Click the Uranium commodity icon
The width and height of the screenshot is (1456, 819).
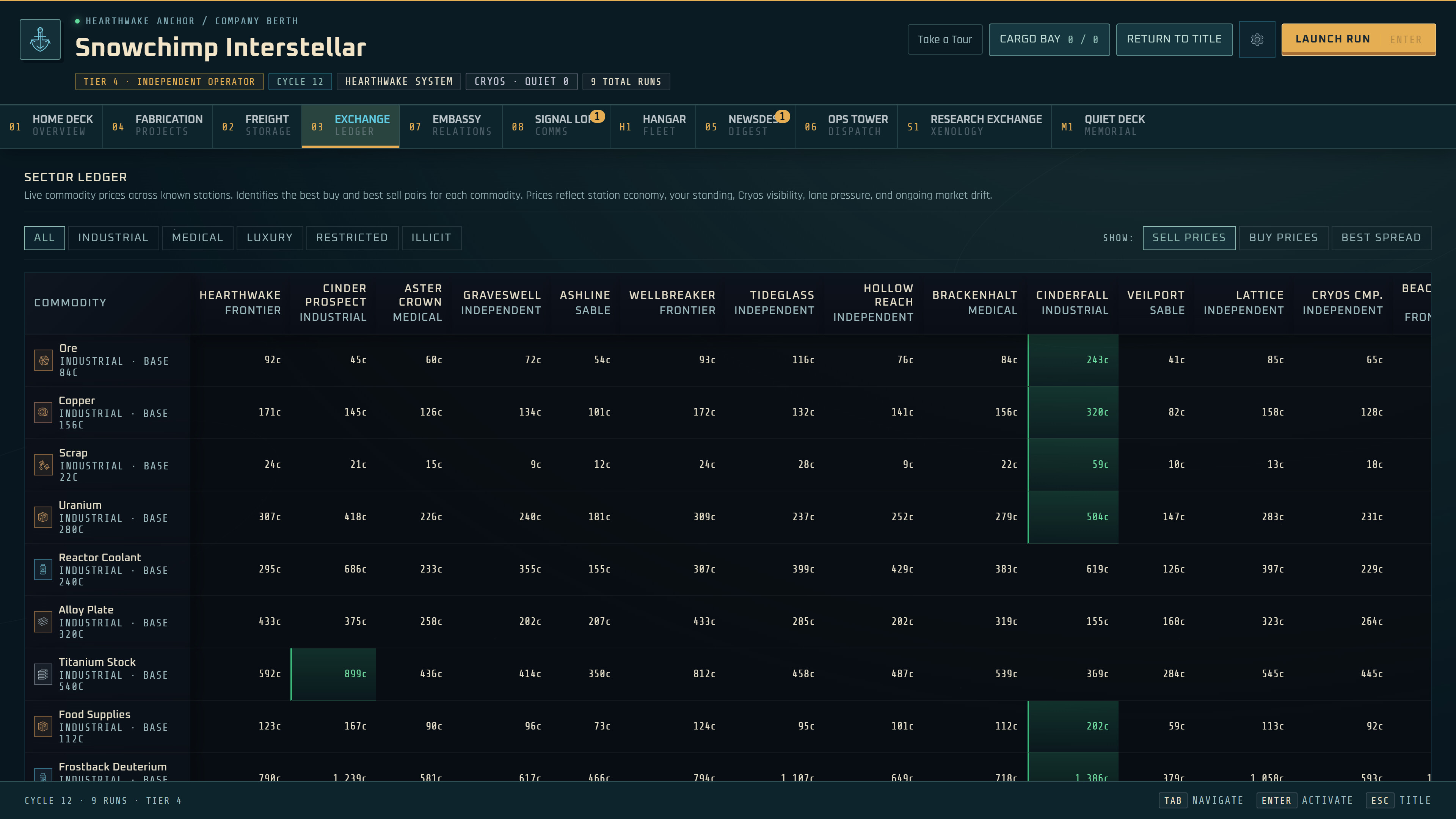coord(44,517)
